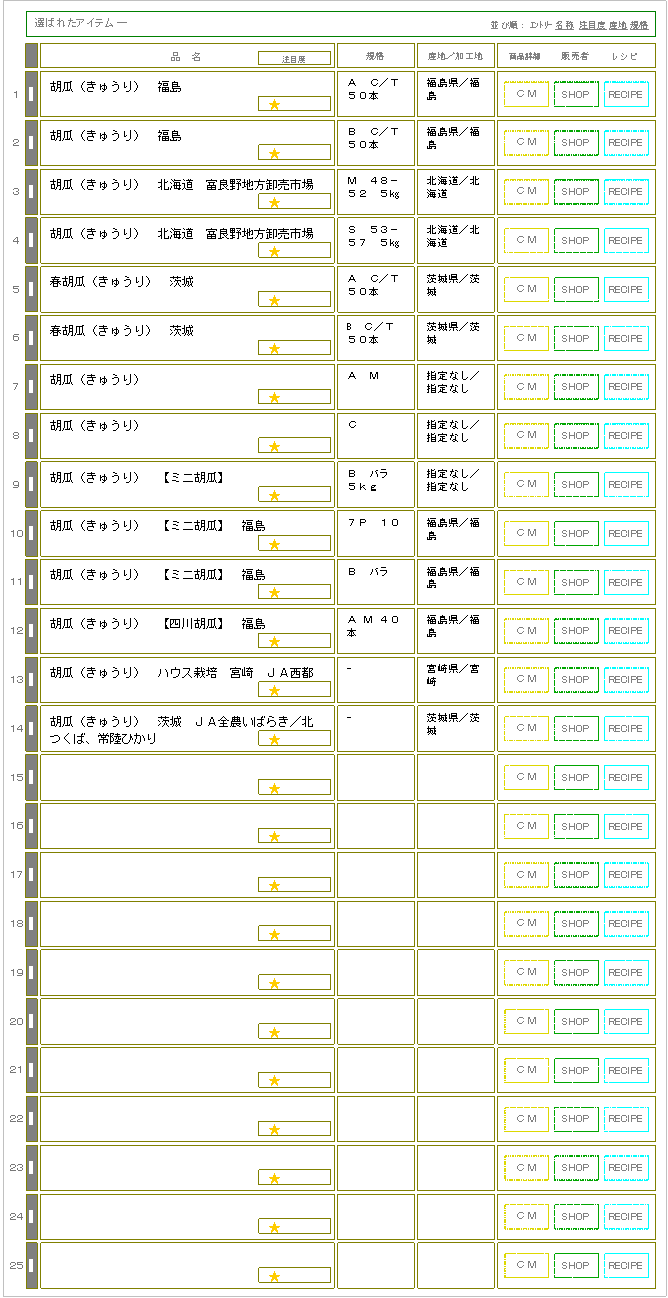The height and width of the screenshot is (1298, 668).
Task: Open RECIPE for row 3 Hokkaido cucumber
Action: pos(626,192)
